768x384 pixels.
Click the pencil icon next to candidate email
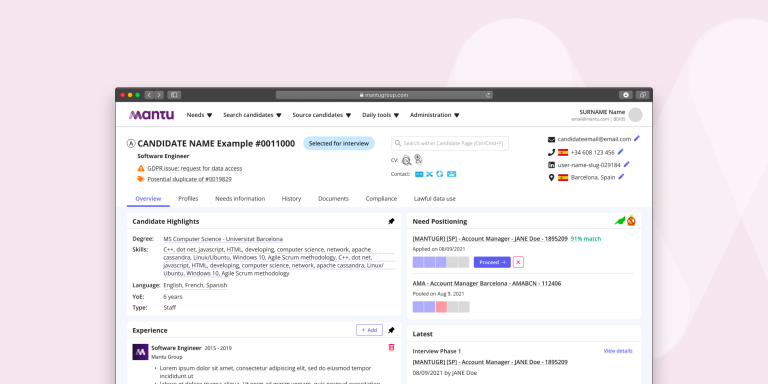point(637,139)
